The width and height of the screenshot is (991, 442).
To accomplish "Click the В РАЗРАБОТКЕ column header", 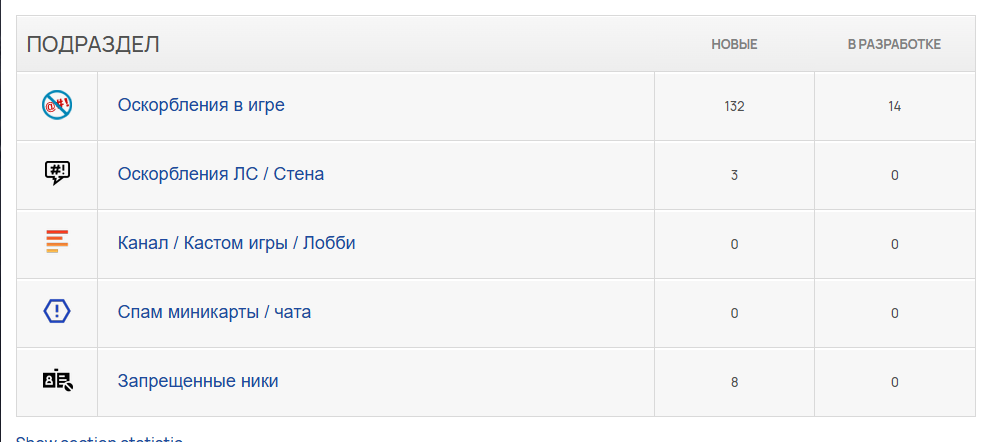I will coord(894,45).
